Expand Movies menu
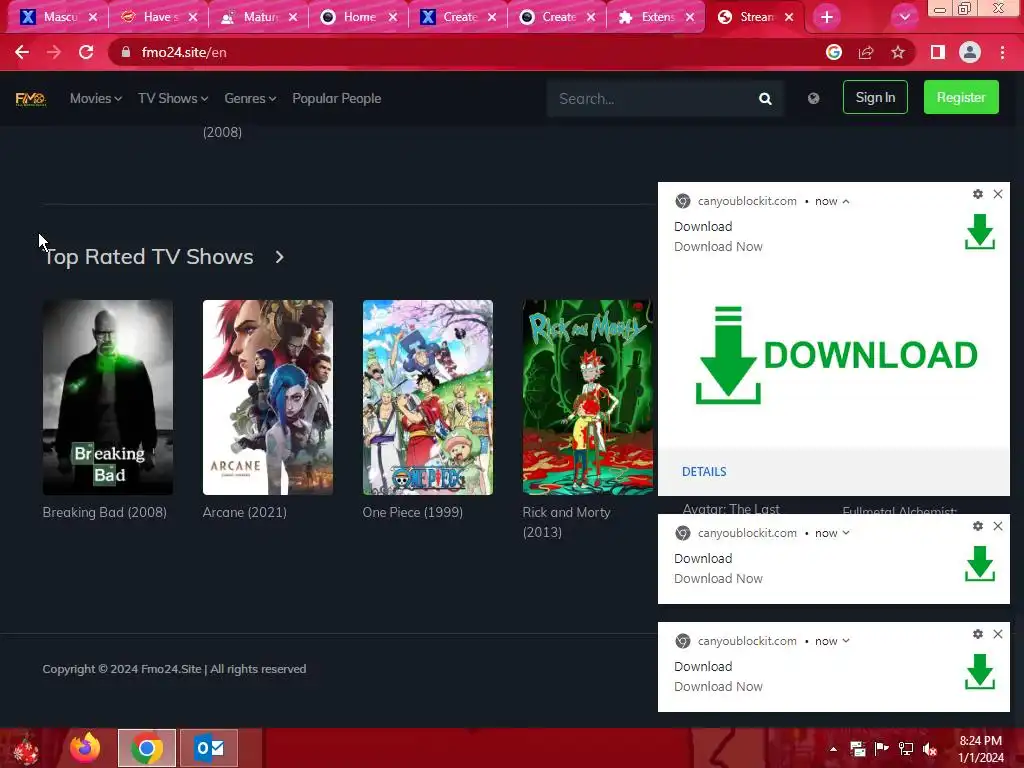Image resolution: width=1024 pixels, height=768 pixels. [95, 99]
